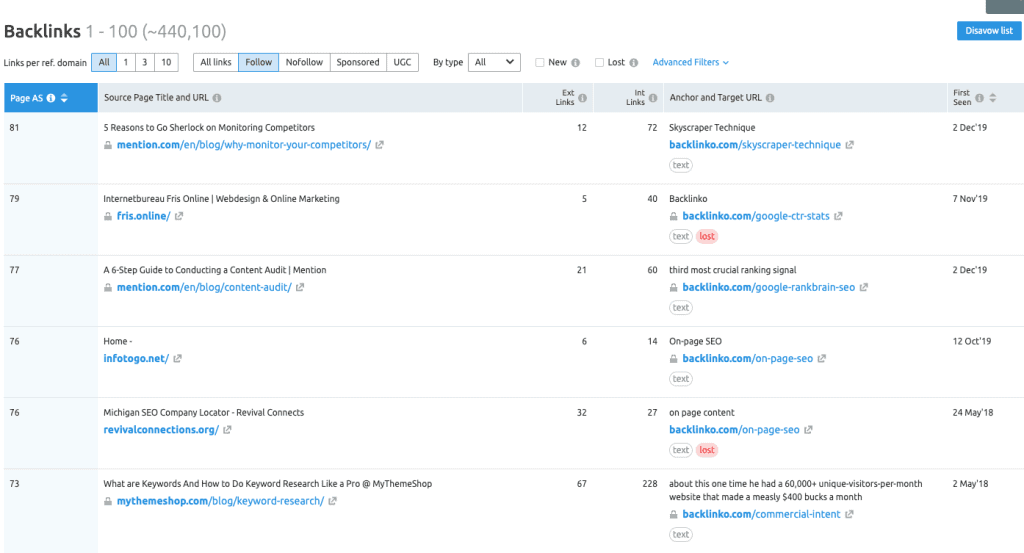This screenshot has height=553, width=1024.
Task: Open infotogo.net/ source link
Action: tap(136, 358)
